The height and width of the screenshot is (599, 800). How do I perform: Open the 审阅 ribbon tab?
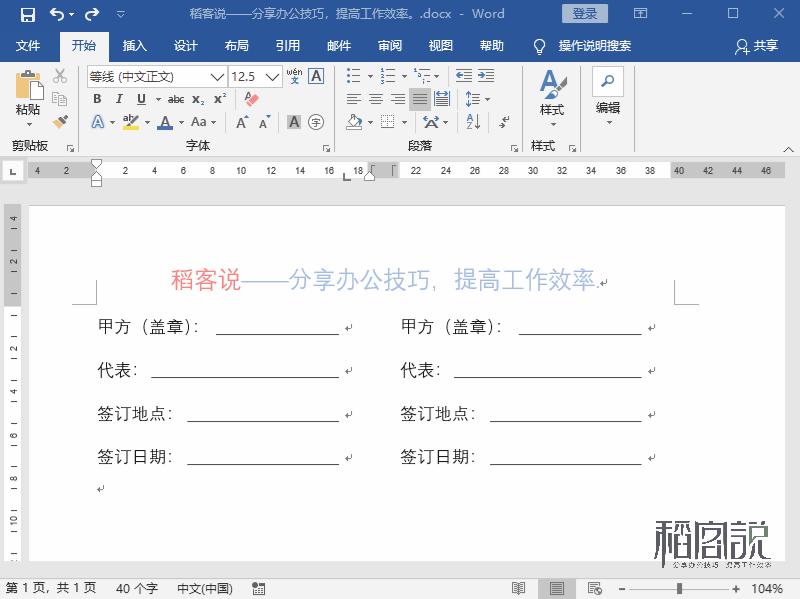pyautogui.click(x=389, y=46)
